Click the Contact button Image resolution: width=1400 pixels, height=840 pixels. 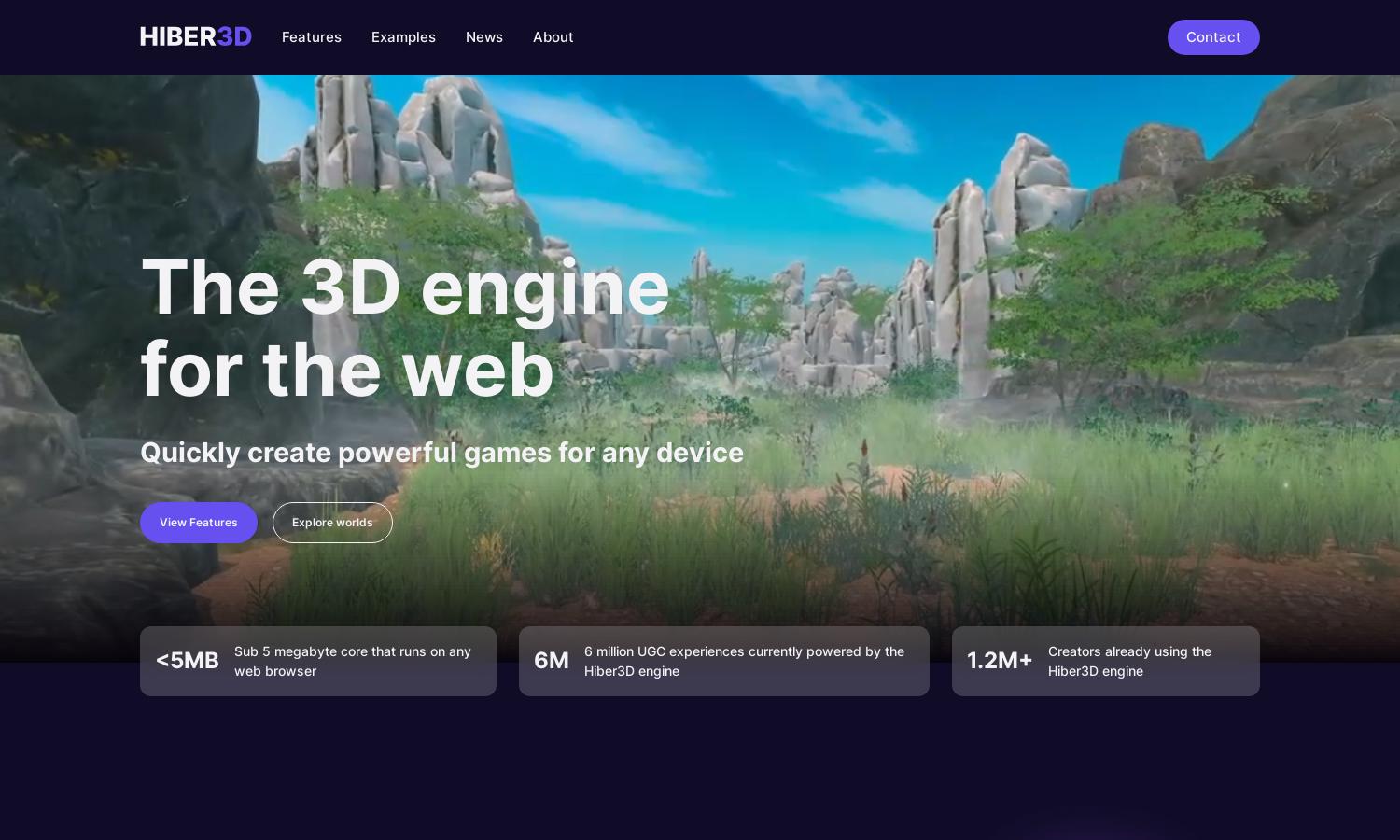coord(1213,37)
